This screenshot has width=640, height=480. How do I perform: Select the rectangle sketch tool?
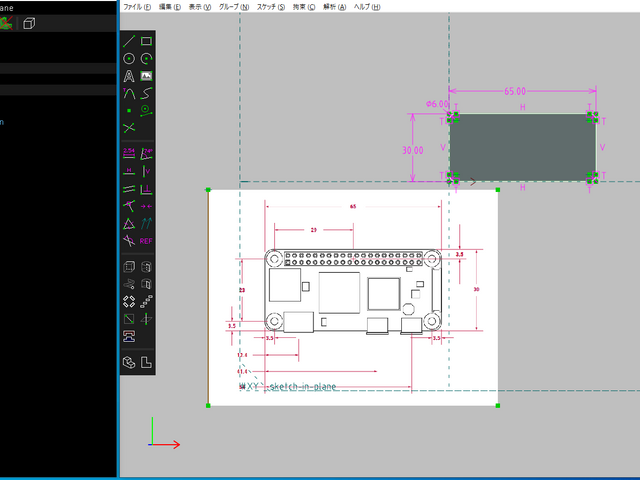(x=146, y=42)
